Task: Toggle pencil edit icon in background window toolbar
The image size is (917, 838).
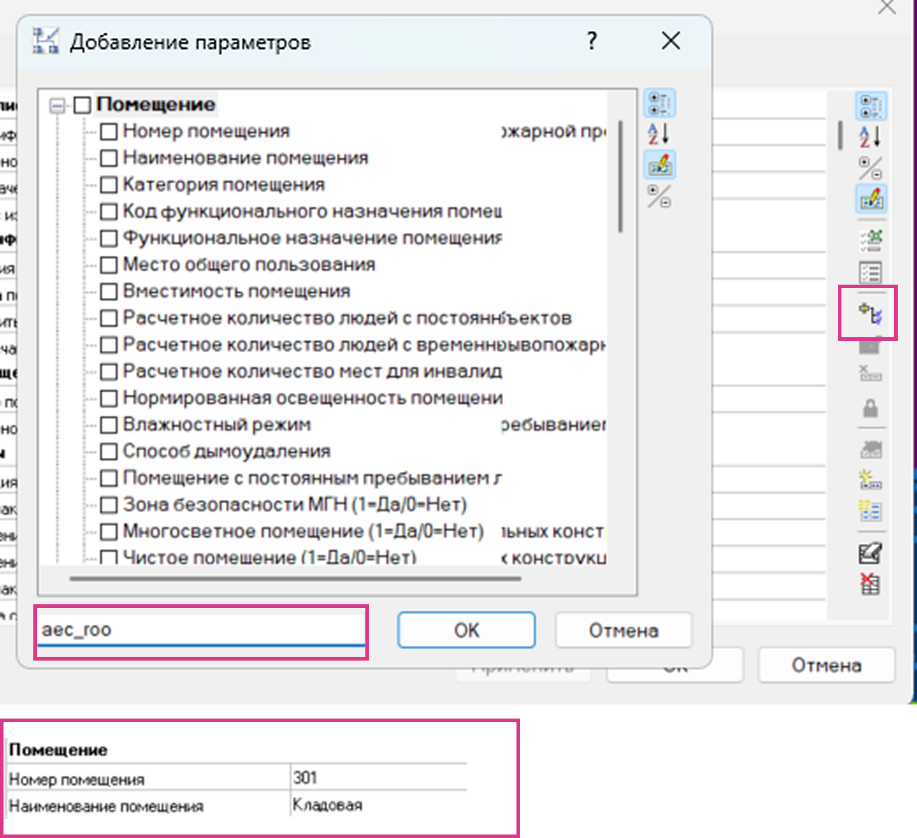Action: pyautogui.click(x=871, y=199)
